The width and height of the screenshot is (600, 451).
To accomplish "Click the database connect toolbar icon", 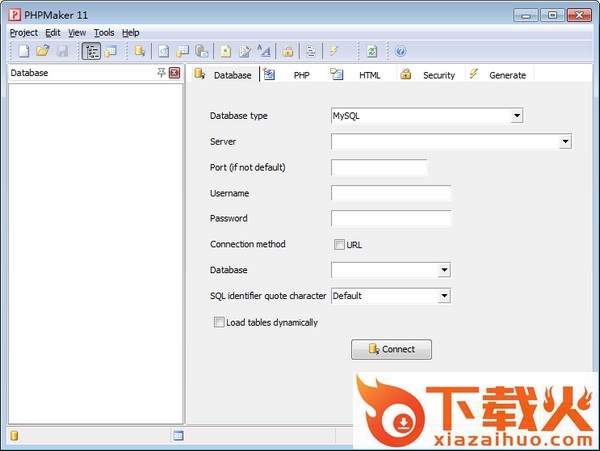I will tap(140, 51).
